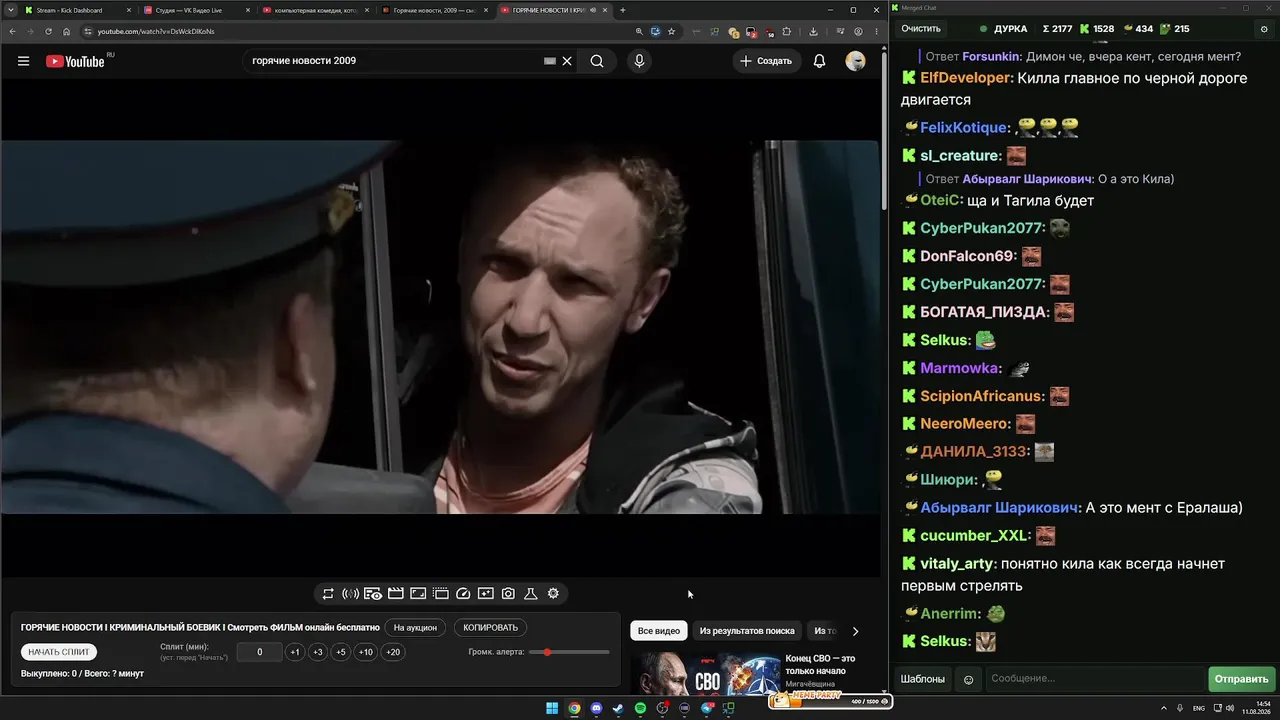Open the browser downloads icon
This screenshot has width=1280, height=720.
click(813, 31)
